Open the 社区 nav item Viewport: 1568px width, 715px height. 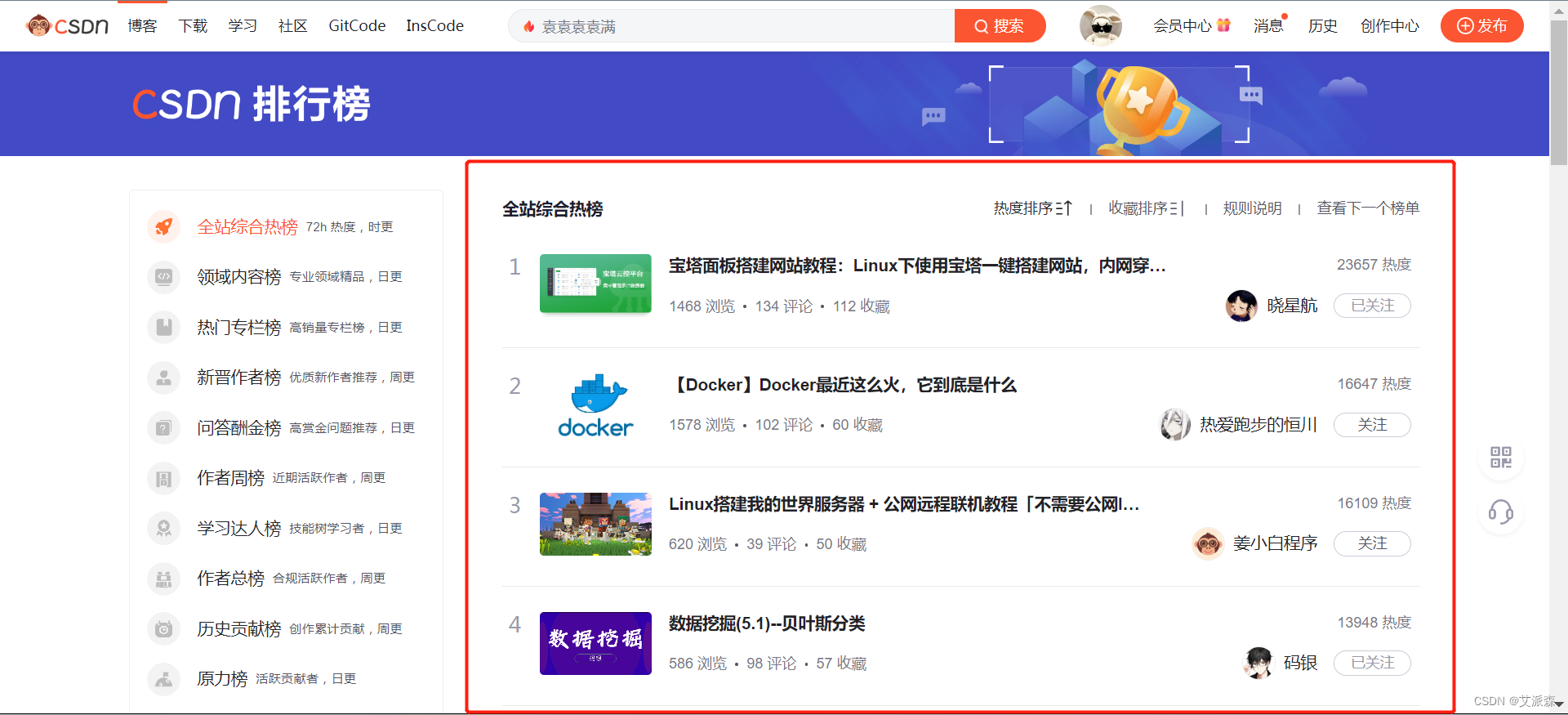(x=292, y=26)
